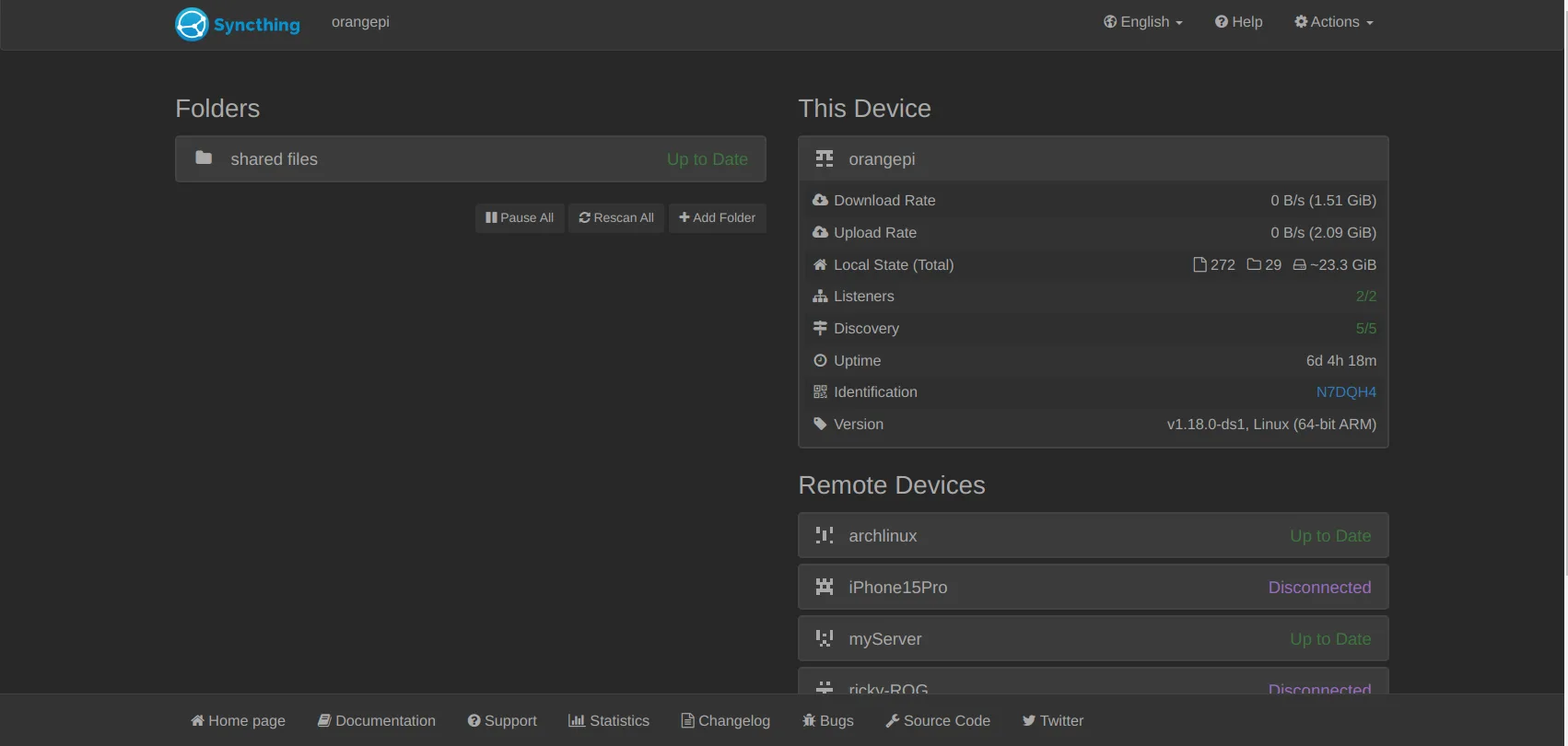Image resolution: width=1568 pixels, height=746 pixels.
Task: Click the download rate value 0 B/s (1.51 GiB)
Action: (x=1324, y=201)
